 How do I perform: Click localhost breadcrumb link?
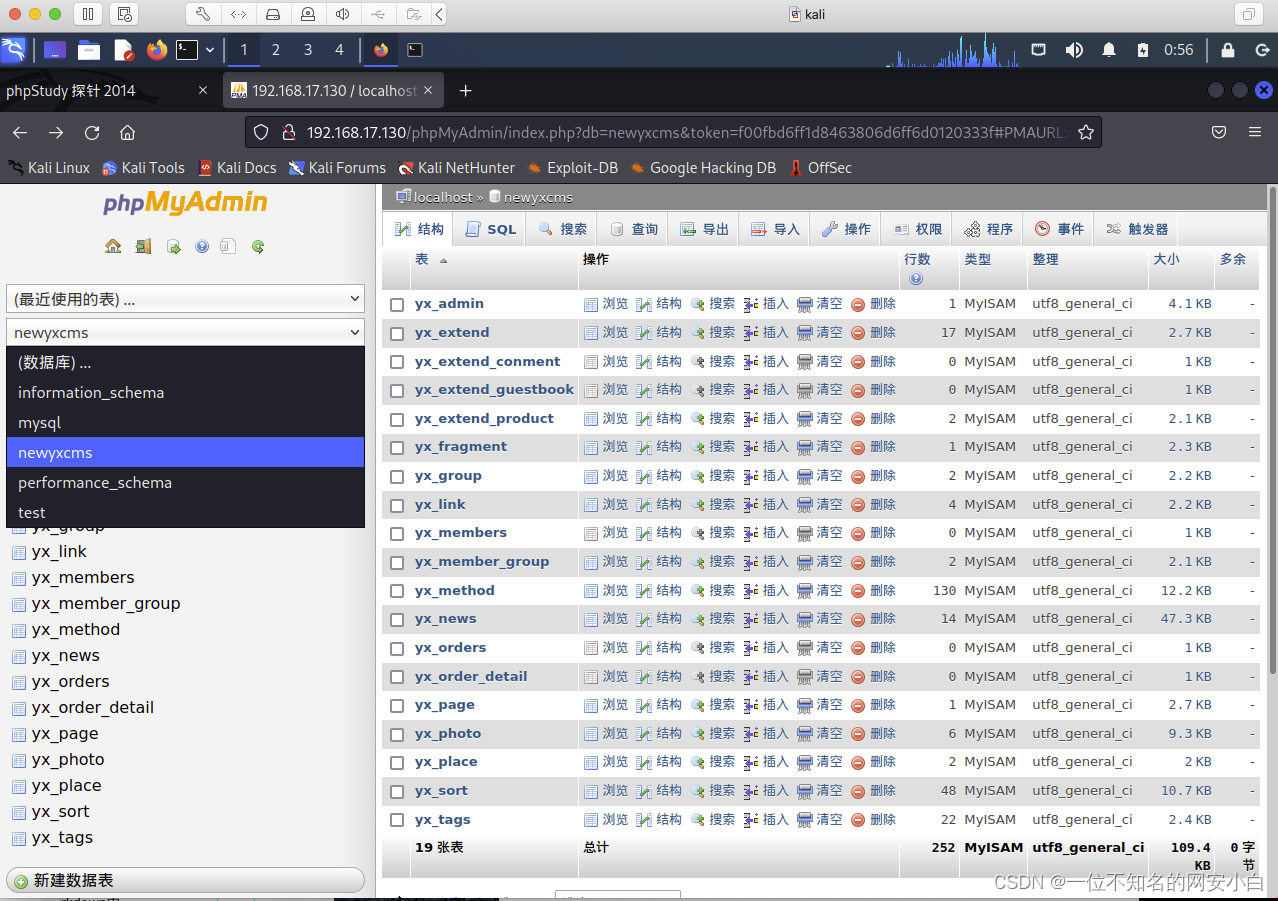(x=443, y=197)
